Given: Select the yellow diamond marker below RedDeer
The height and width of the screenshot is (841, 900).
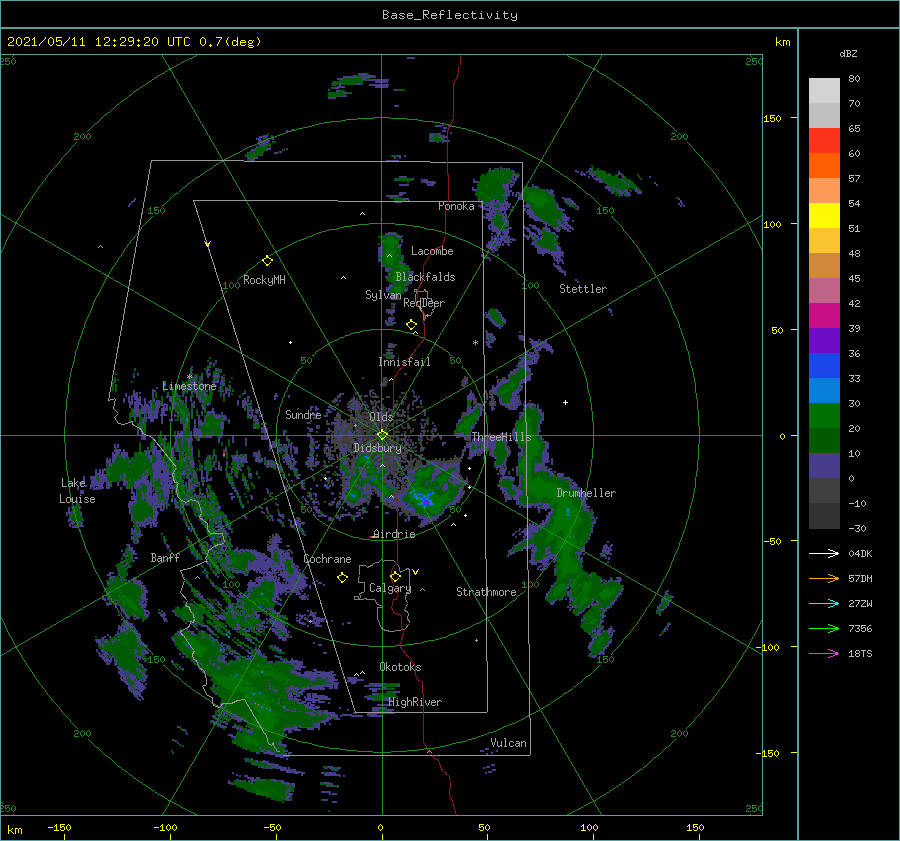Looking at the screenshot, I should 411,325.
